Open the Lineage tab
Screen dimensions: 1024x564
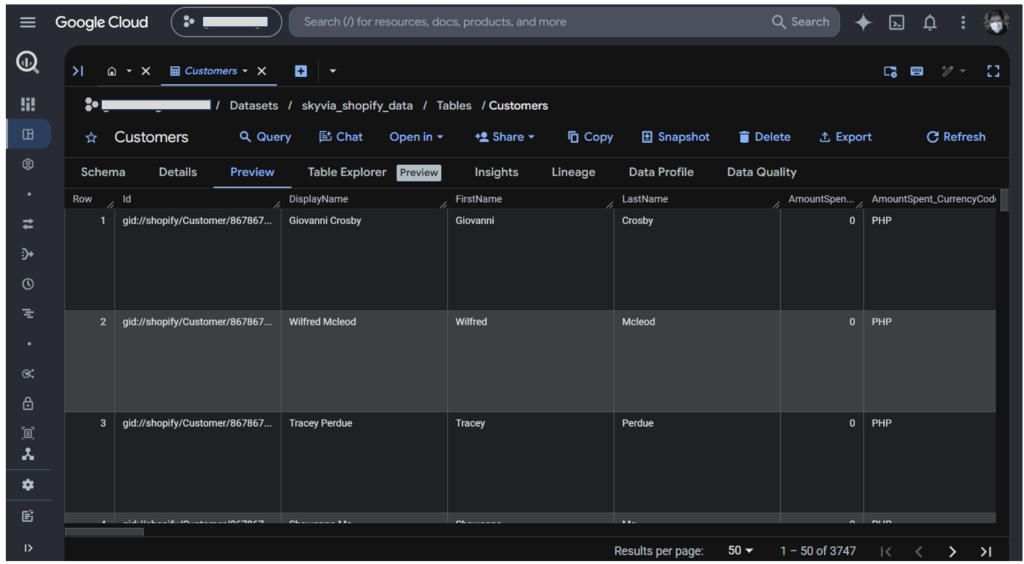(x=573, y=172)
